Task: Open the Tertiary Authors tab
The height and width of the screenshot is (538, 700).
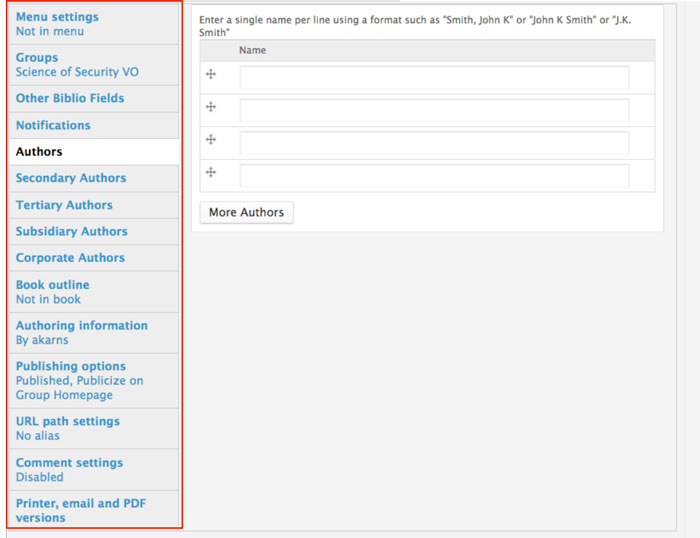Action: (x=64, y=205)
